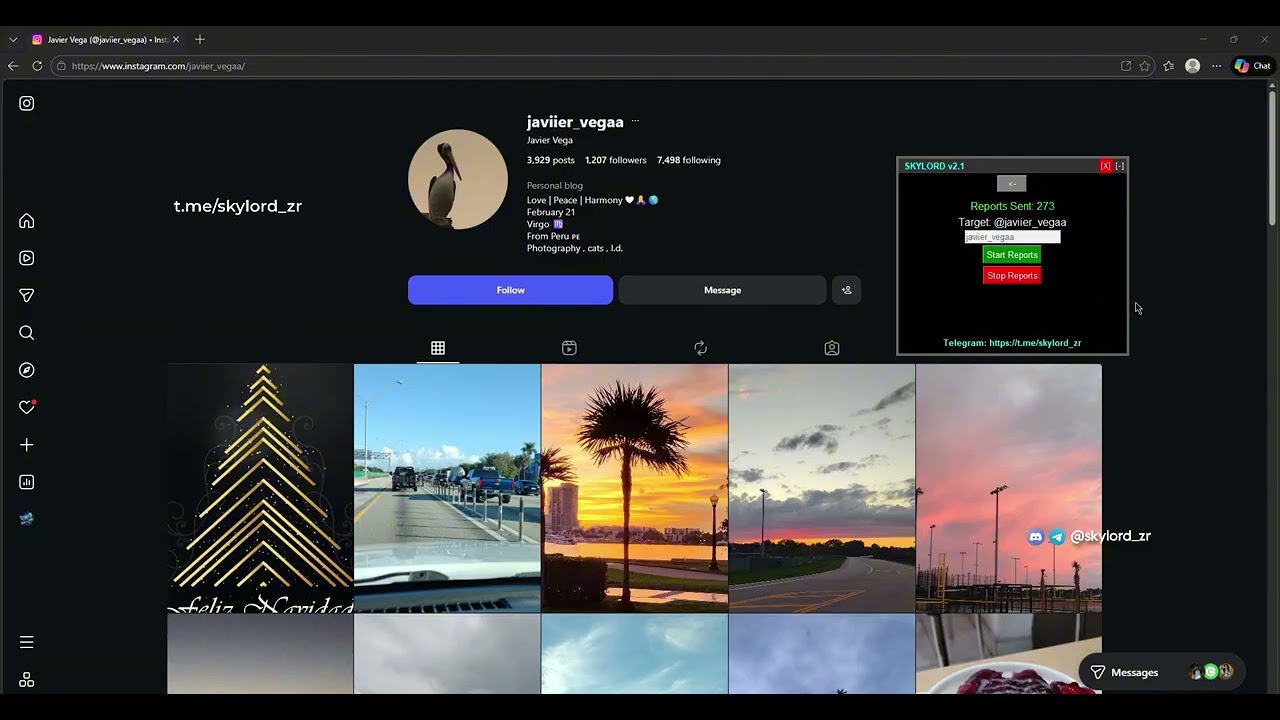Close the Javier Vega Instagram tab
Viewport: 1280px width, 720px height.
pyautogui.click(x=176, y=40)
